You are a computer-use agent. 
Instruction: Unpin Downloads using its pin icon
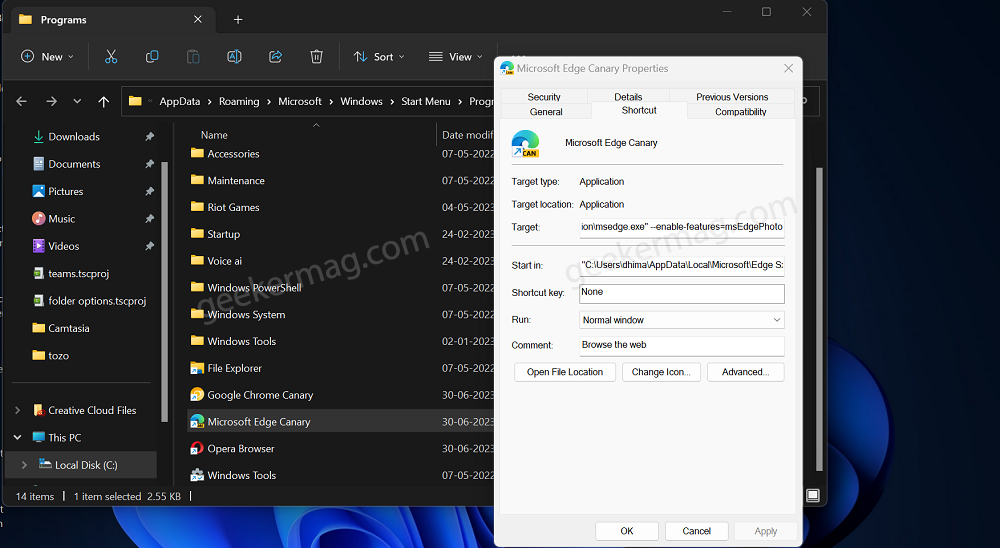(149, 137)
